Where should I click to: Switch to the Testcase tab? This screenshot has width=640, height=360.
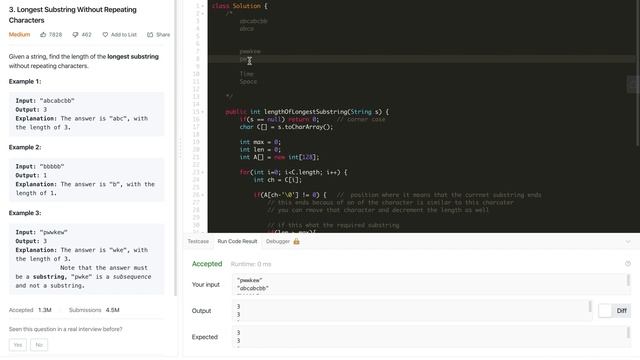(198, 241)
